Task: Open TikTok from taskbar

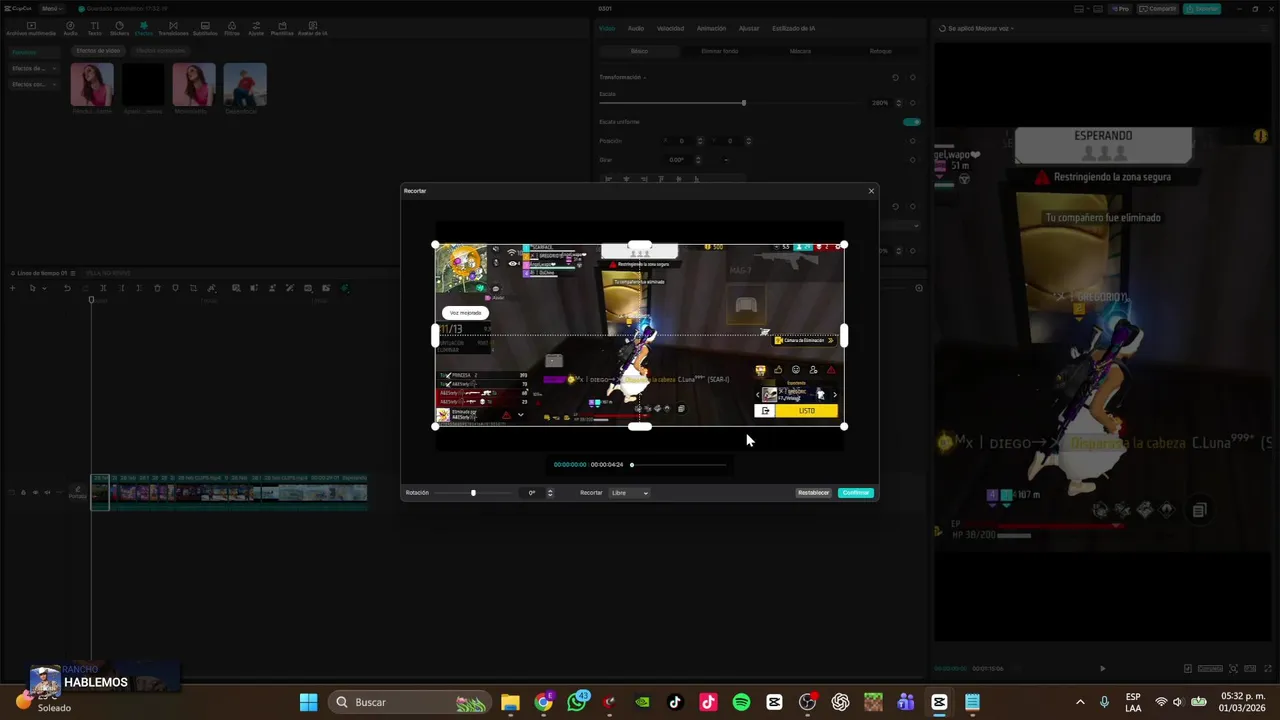Action: coord(675,702)
